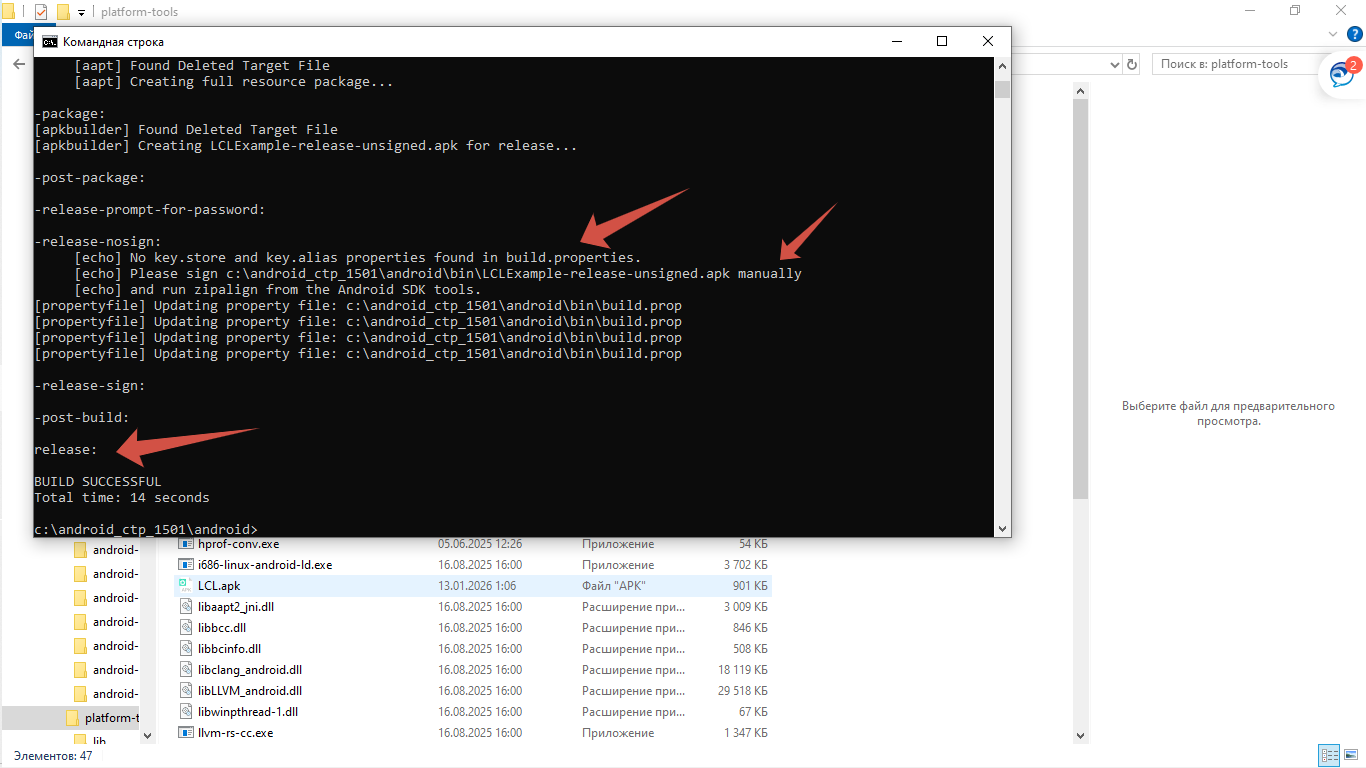
Task: Open the quick access toolbar customize dropdown
Action: [x=81, y=13]
